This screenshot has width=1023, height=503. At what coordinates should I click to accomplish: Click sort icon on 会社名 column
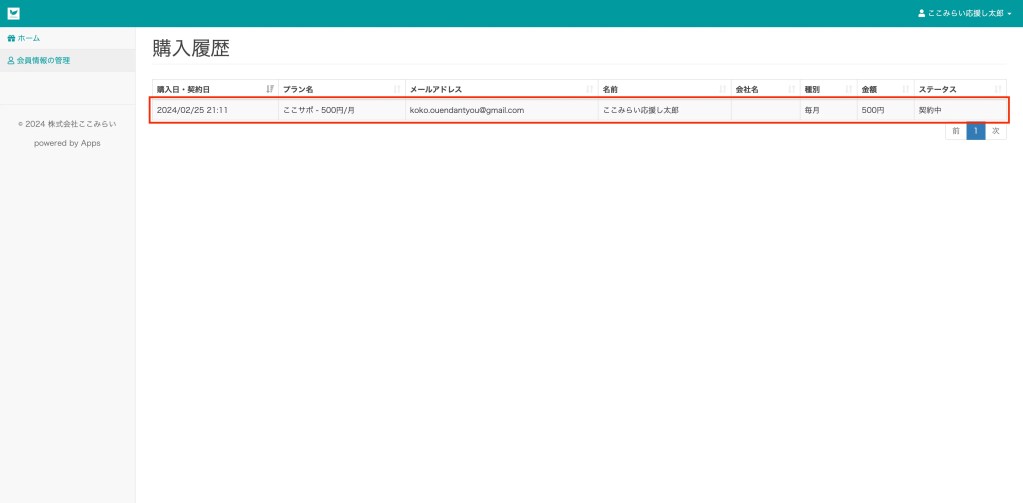792,89
